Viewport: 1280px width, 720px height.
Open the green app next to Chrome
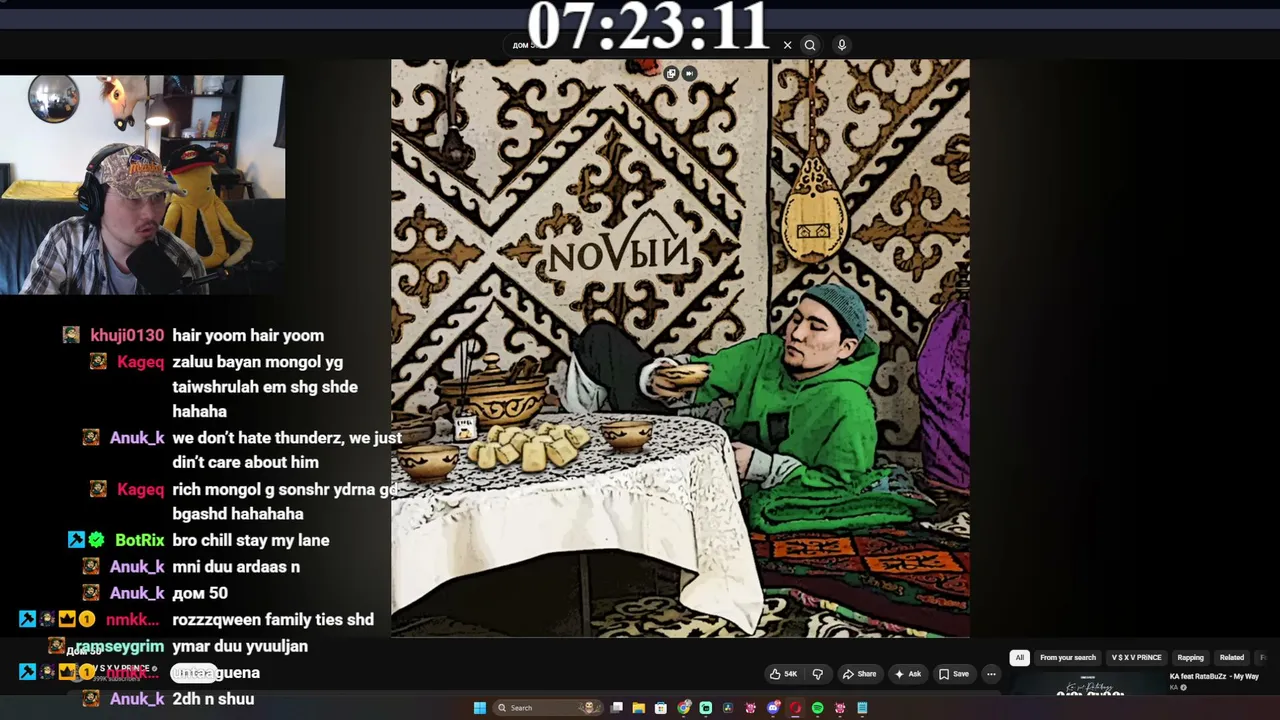(x=706, y=708)
